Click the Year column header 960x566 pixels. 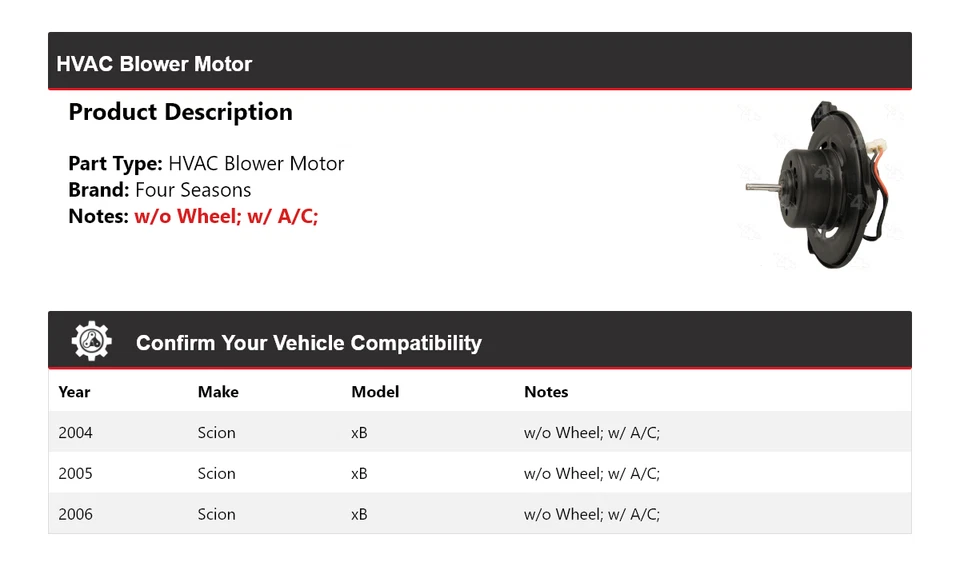74,392
